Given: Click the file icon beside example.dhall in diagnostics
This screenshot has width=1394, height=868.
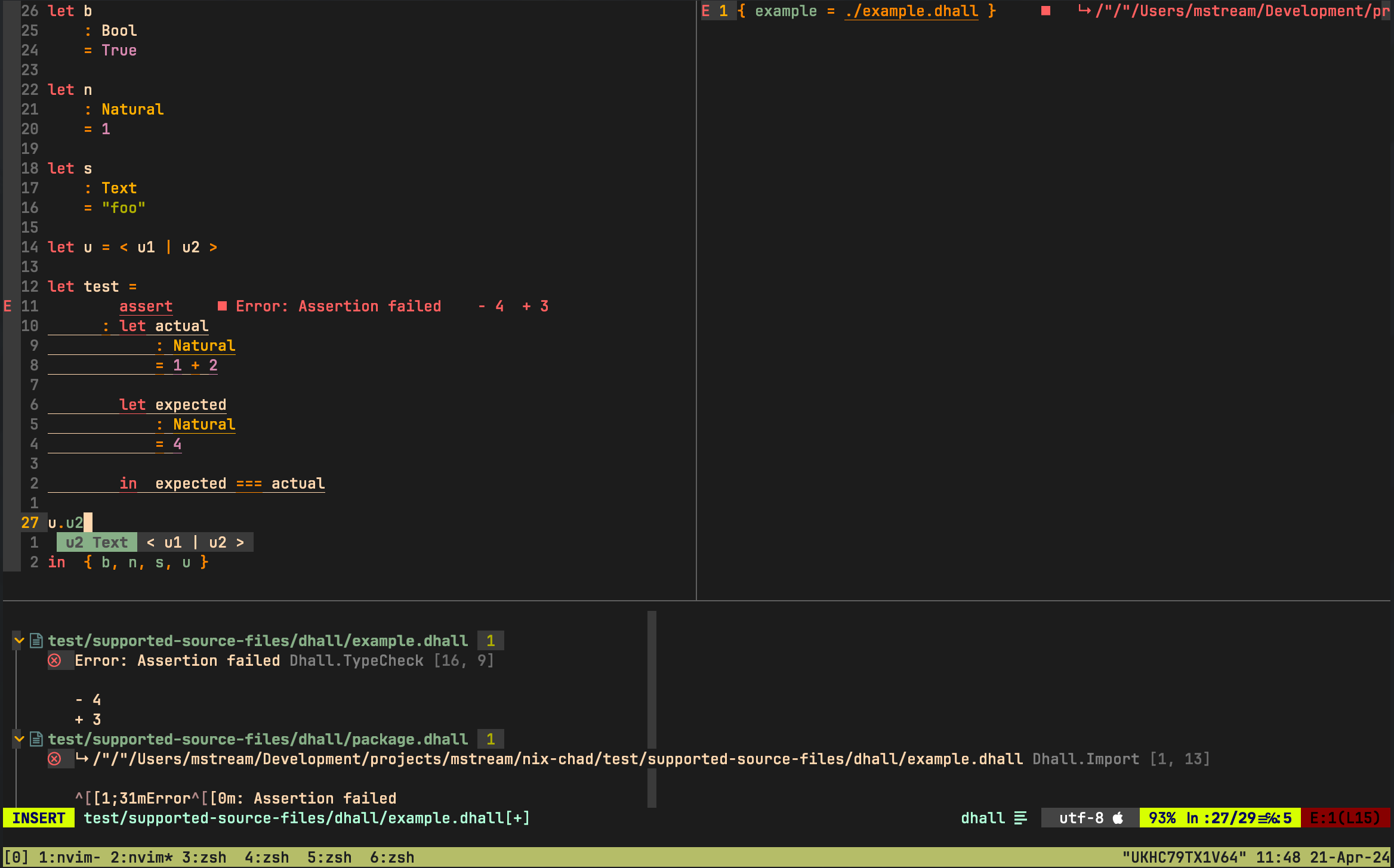Looking at the screenshot, I should (x=36, y=641).
